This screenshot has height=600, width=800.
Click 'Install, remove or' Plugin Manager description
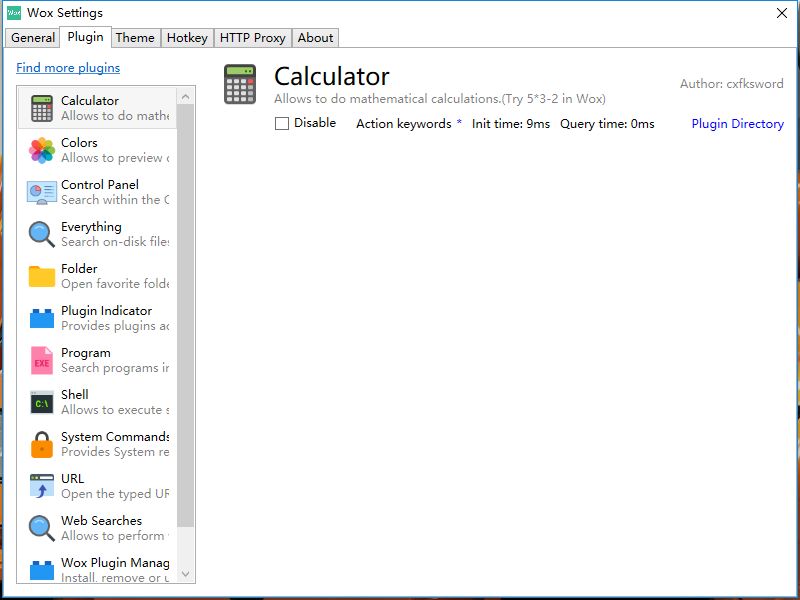pos(115,578)
